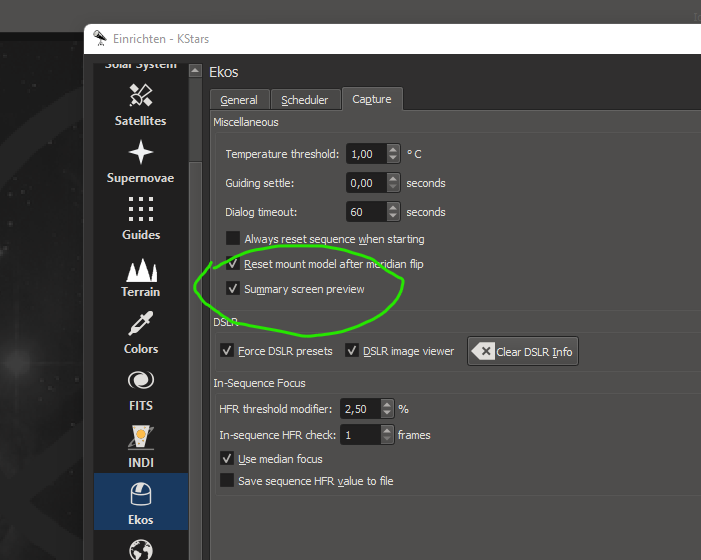Click the In-sequence HFR check label
This screenshot has width=701, height=560.
277,435
